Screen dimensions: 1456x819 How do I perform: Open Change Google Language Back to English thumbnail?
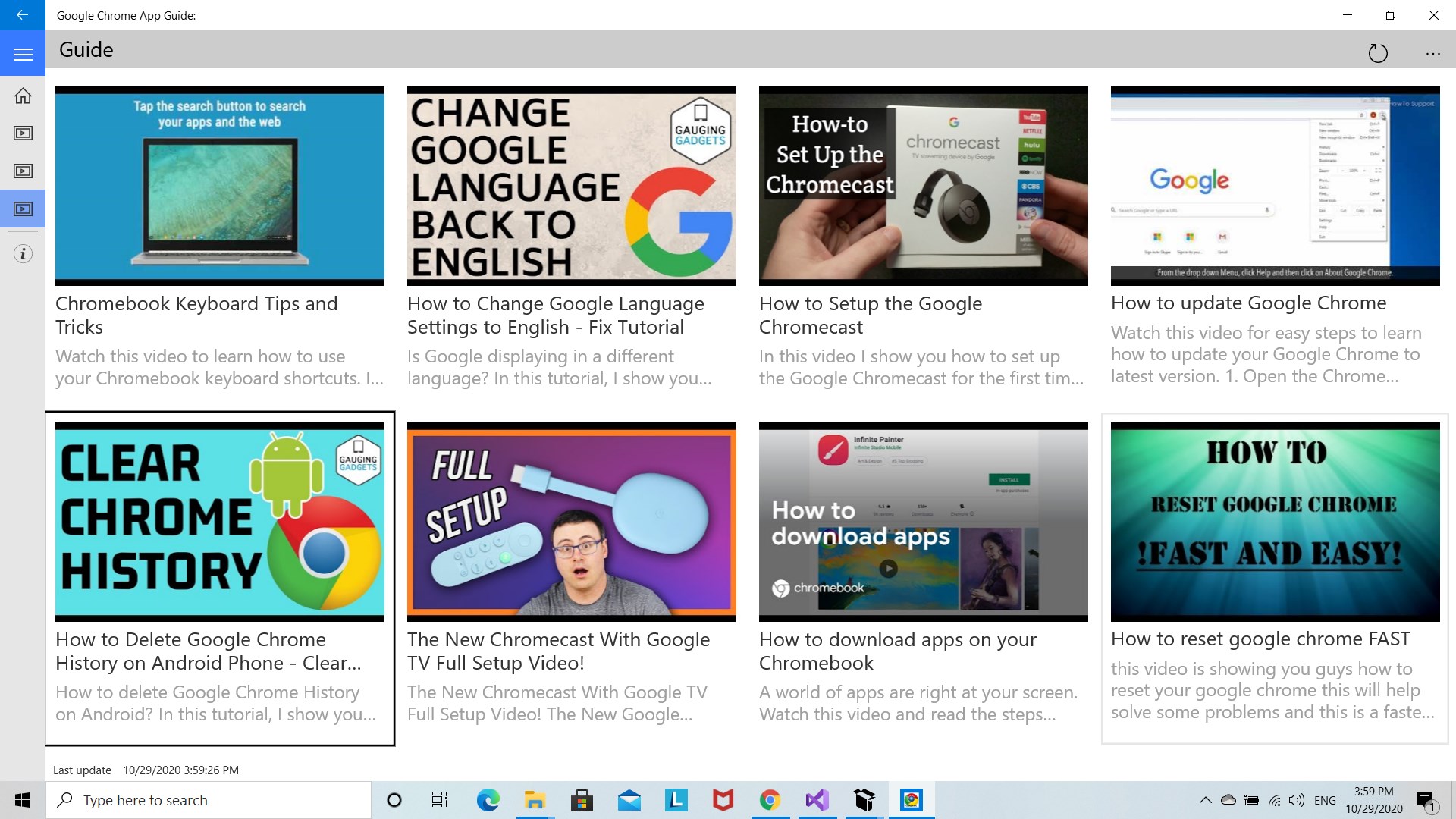click(571, 186)
